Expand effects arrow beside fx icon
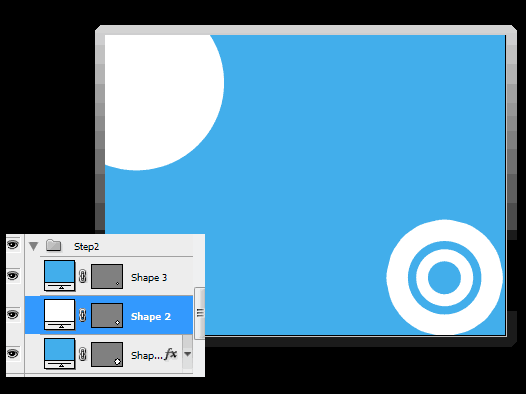The width and height of the screenshot is (526, 394). (x=188, y=354)
